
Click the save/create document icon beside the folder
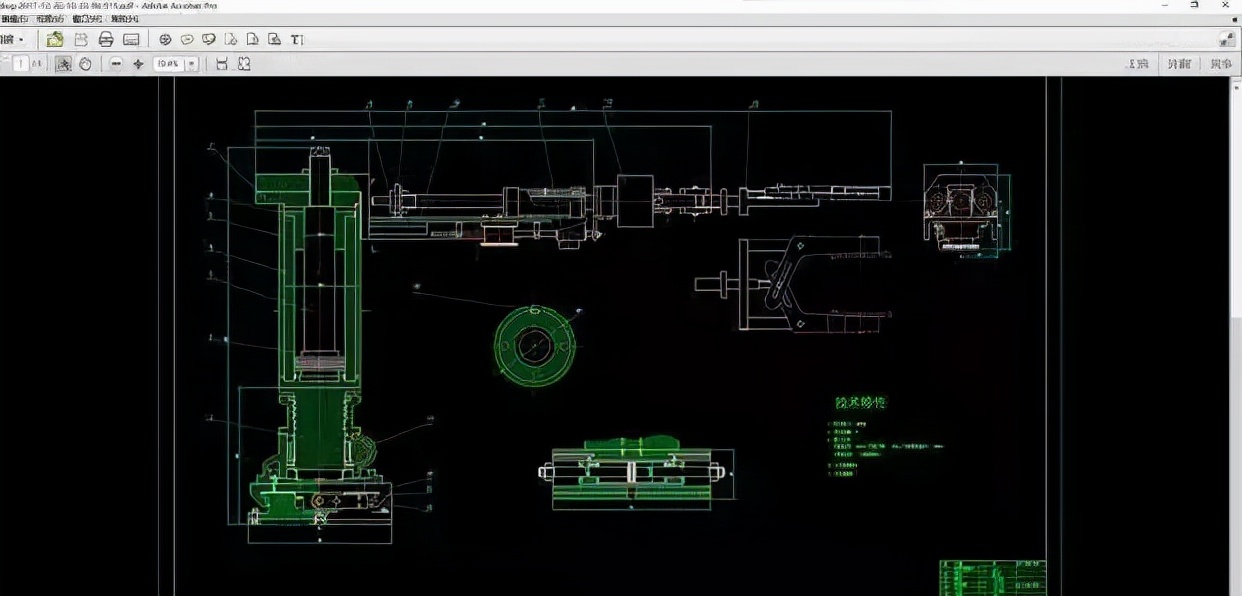(x=81, y=39)
